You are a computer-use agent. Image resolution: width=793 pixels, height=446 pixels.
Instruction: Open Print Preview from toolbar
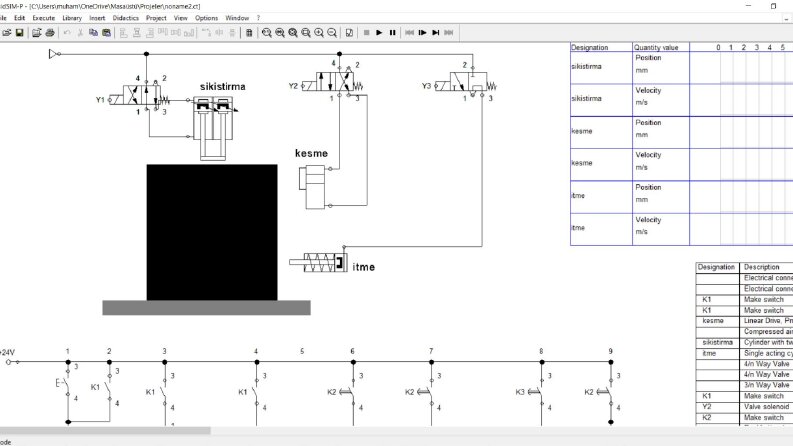point(36,32)
